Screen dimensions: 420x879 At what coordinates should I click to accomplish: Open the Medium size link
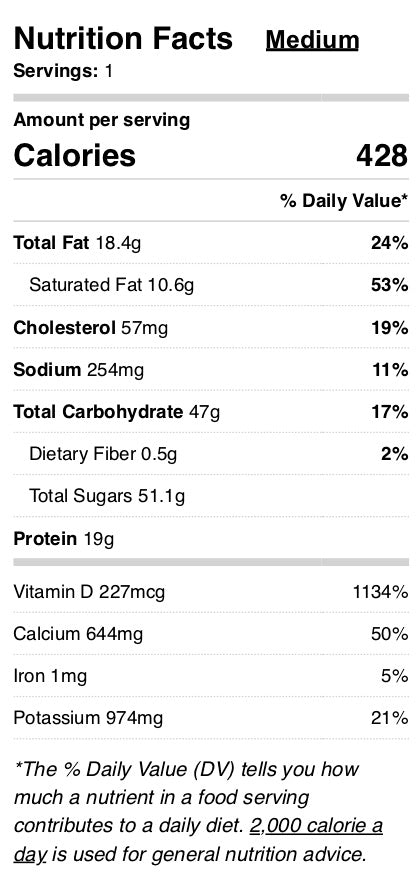click(312, 40)
